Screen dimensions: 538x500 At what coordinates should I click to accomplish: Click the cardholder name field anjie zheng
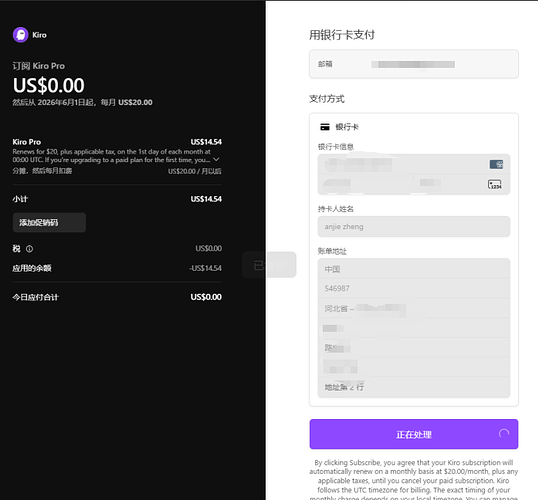(414, 226)
